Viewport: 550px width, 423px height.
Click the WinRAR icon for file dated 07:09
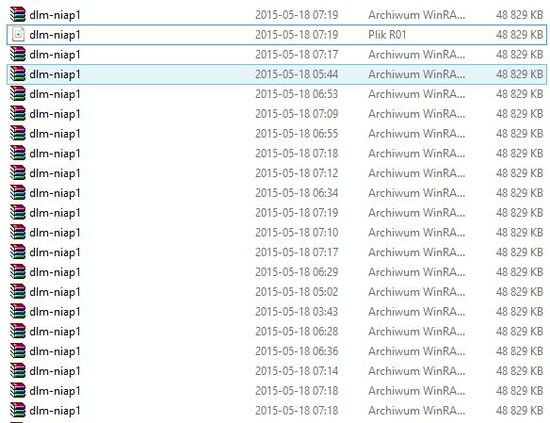pos(18,114)
